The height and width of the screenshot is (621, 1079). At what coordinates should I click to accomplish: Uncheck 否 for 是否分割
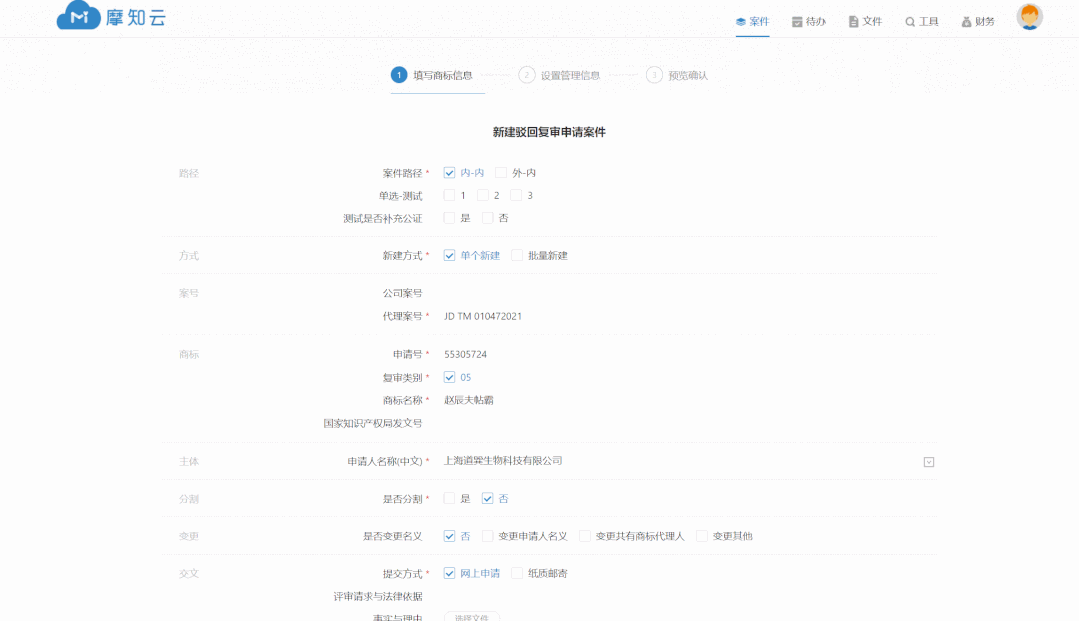pos(488,498)
